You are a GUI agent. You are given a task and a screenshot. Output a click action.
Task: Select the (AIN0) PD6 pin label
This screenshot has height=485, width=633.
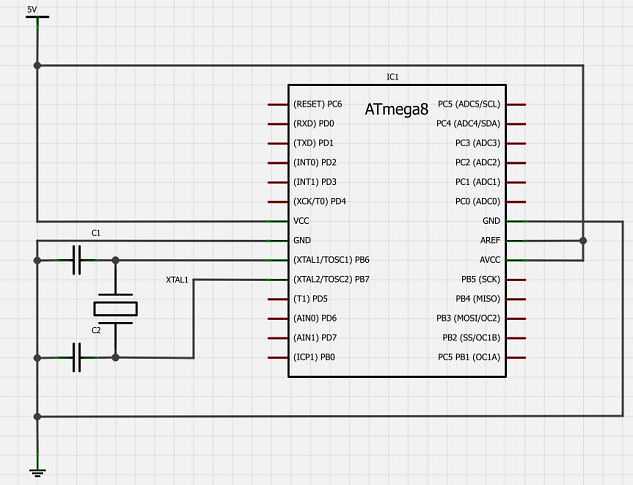[314, 318]
